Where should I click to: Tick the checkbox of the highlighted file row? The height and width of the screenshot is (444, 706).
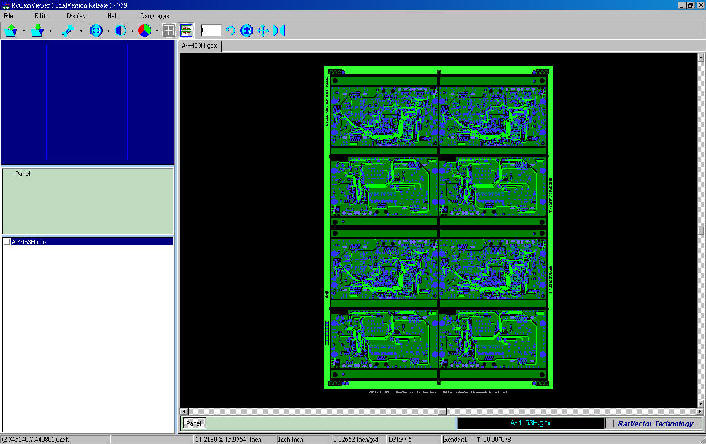click(7, 242)
